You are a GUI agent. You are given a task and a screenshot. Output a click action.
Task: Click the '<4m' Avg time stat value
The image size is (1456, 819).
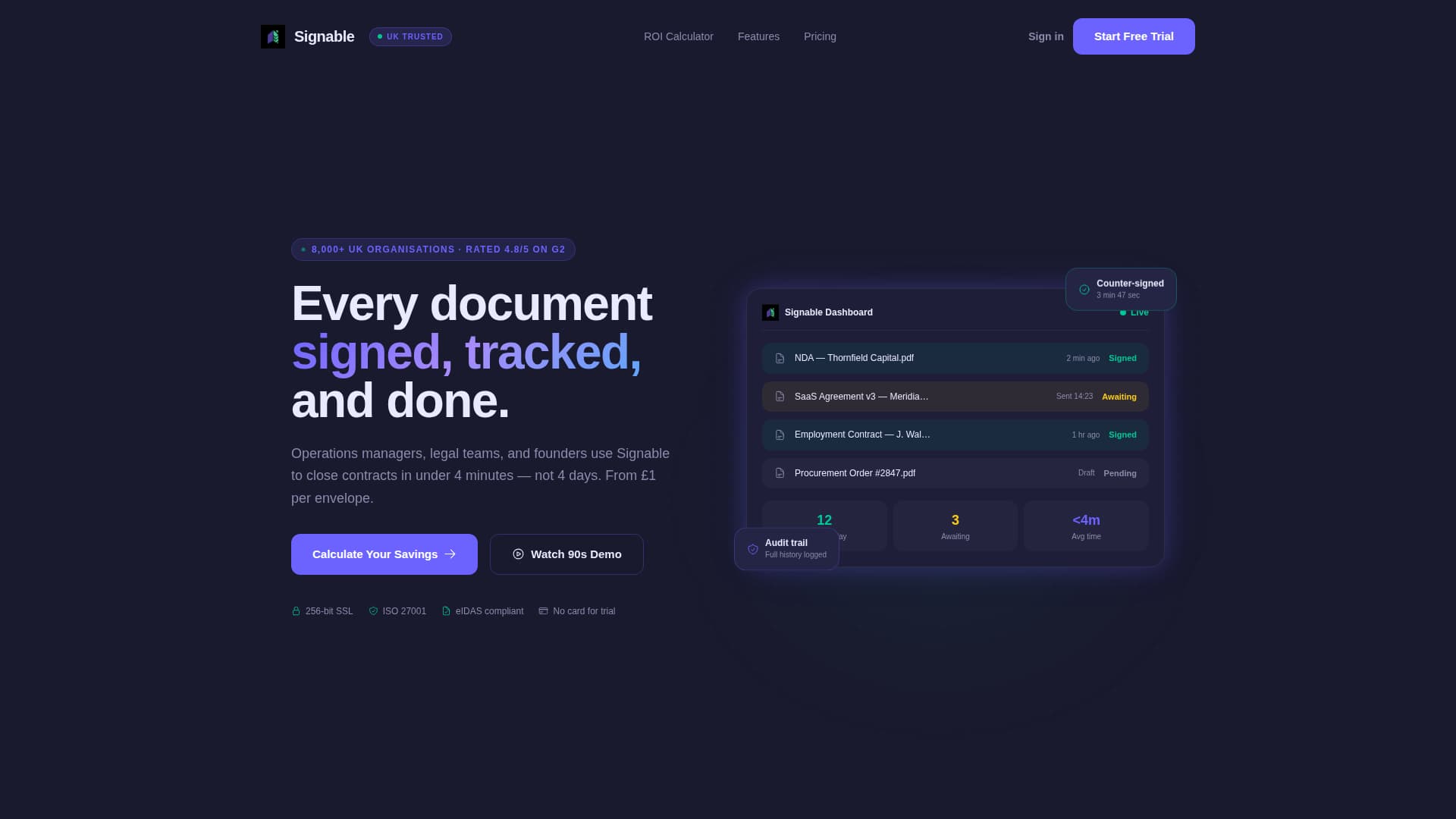(1086, 520)
